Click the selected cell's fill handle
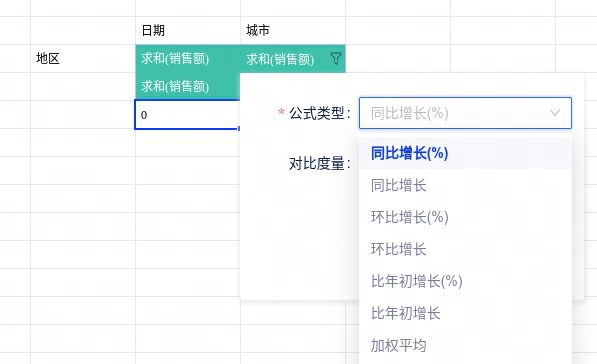Viewport: 597px width, 364px height. pyautogui.click(x=239, y=129)
